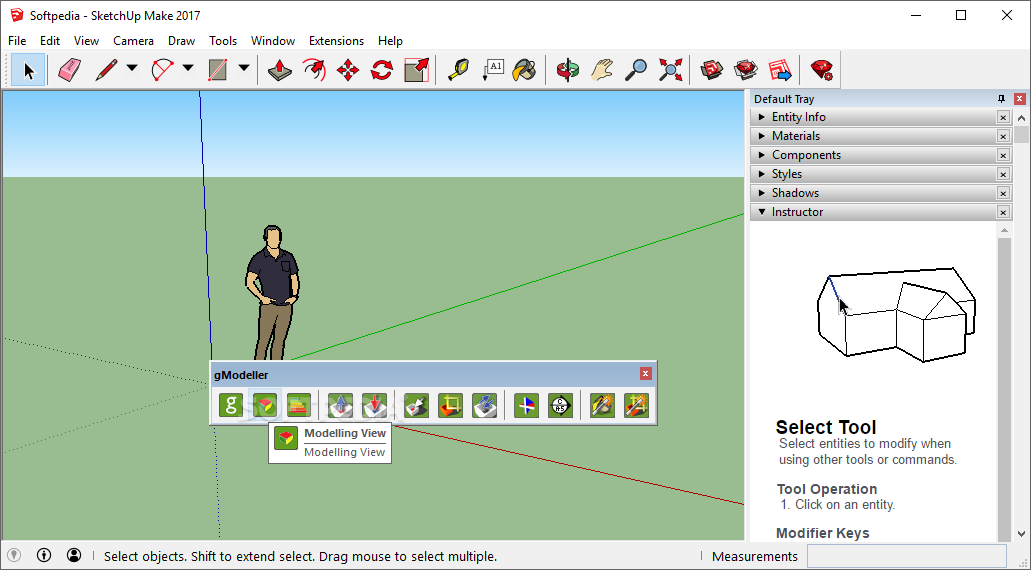Select the Zoom magnifier tool
Image resolution: width=1031 pixels, height=570 pixels.
636,70
